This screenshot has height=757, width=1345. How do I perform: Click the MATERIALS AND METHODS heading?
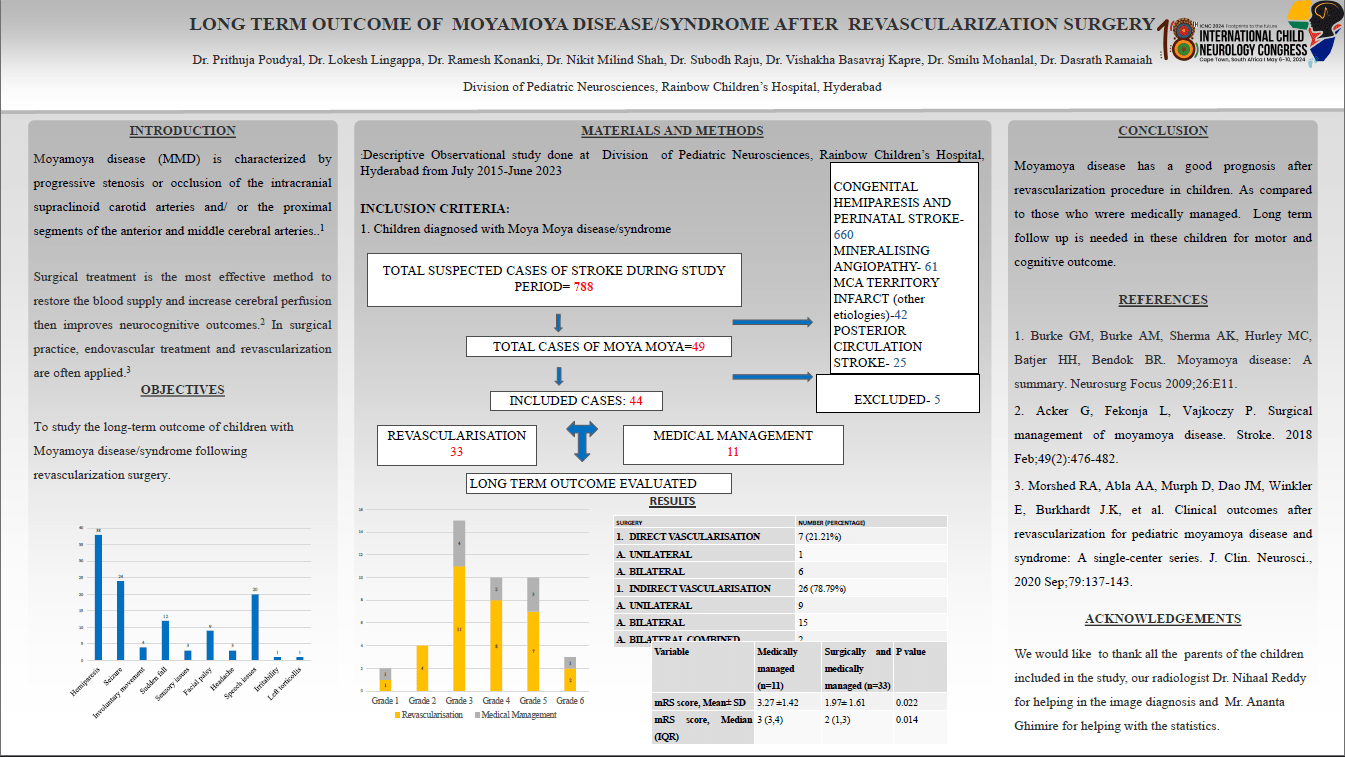tap(672, 131)
